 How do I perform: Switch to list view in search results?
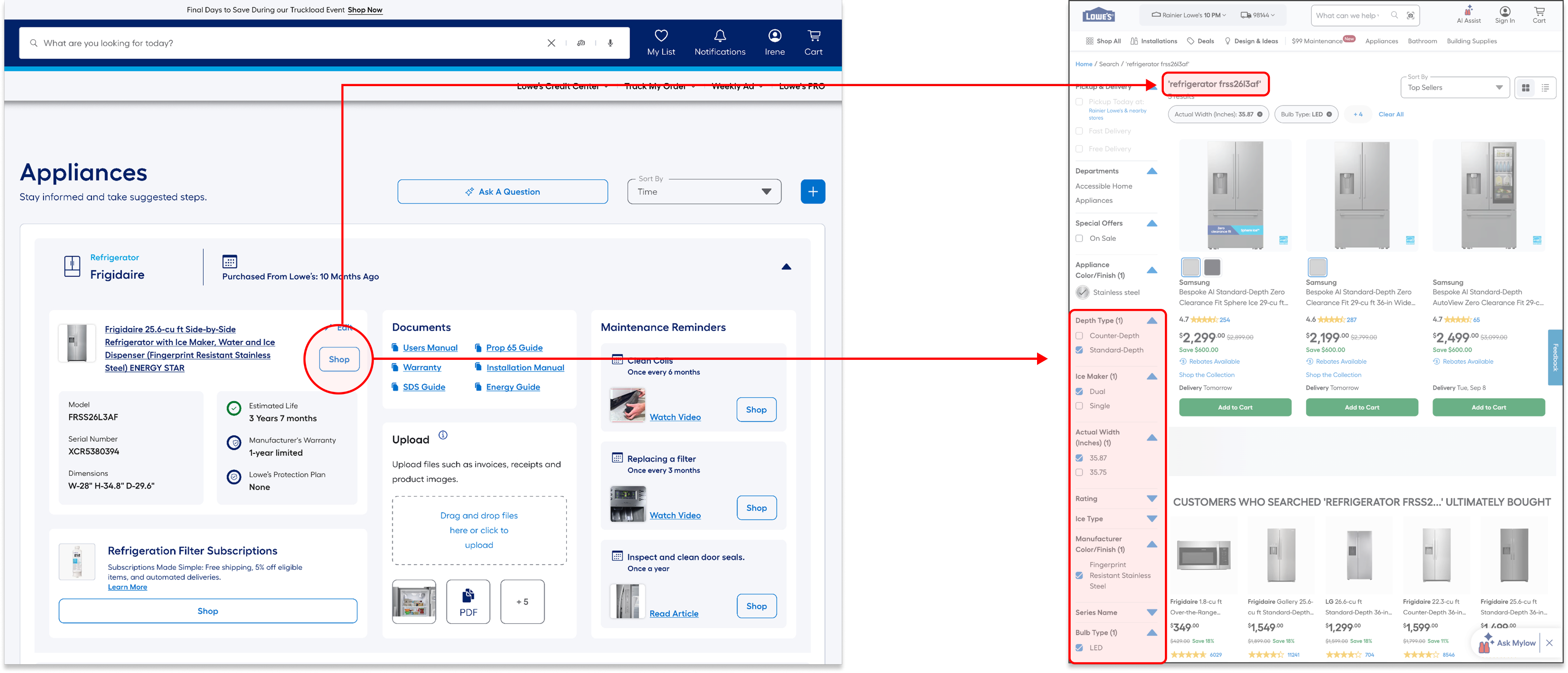1545,88
